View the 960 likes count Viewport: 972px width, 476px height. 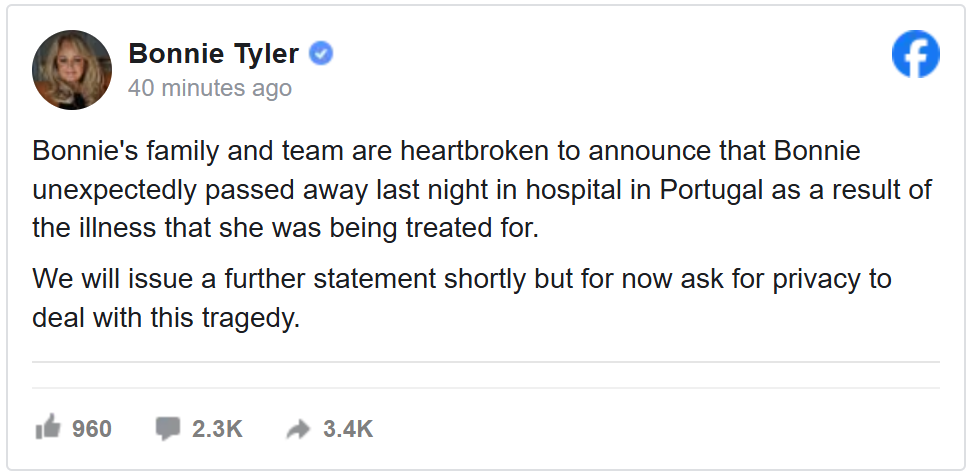click(92, 429)
